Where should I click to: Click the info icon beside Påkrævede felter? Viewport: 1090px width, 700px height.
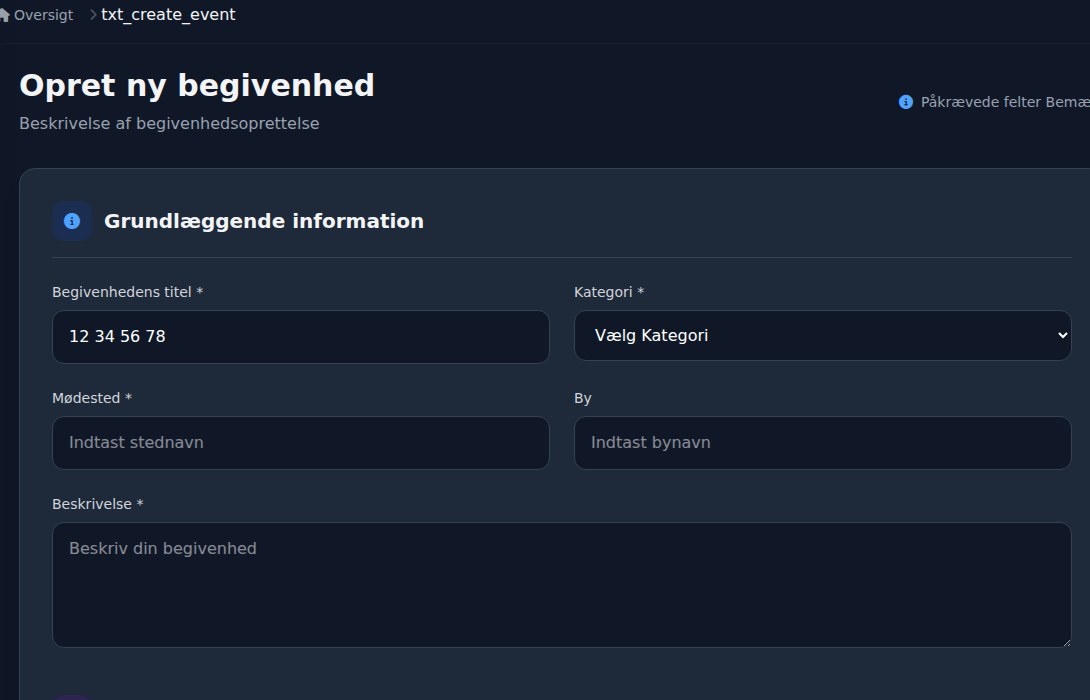pyautogui.click(x=906, y=102)
